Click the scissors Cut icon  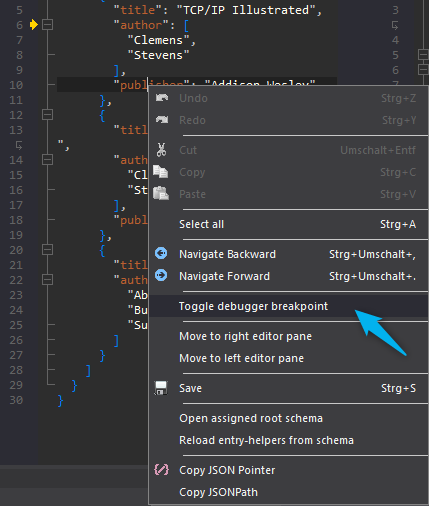click(x=161, y=150)
